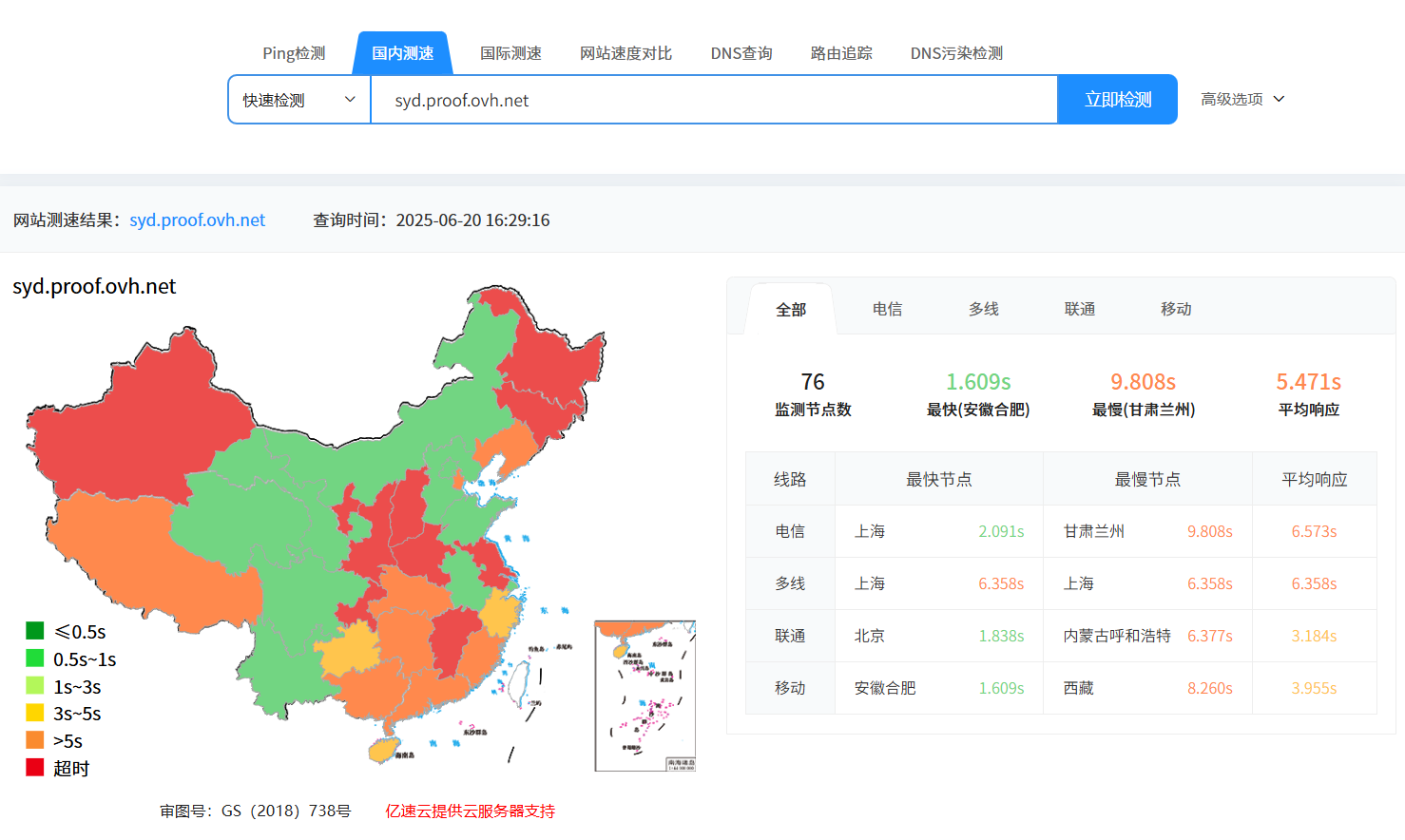Open the Ping检测 tab

pos(294,53)
